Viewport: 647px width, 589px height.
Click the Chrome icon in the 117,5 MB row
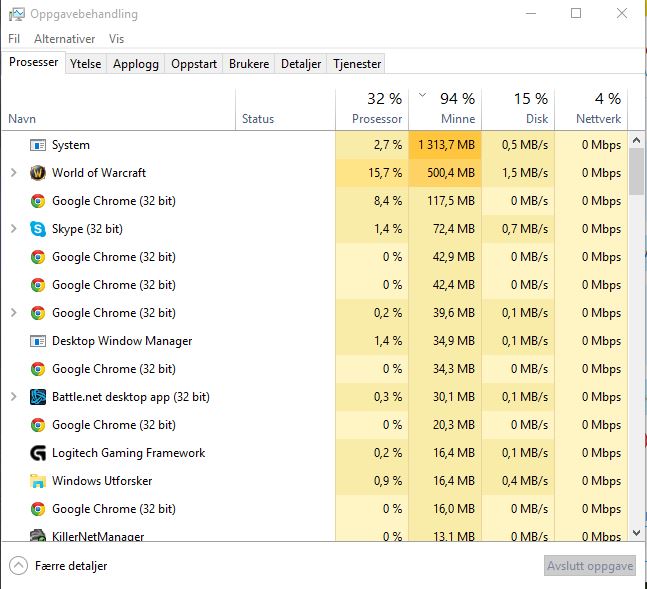tap(38, 201)
